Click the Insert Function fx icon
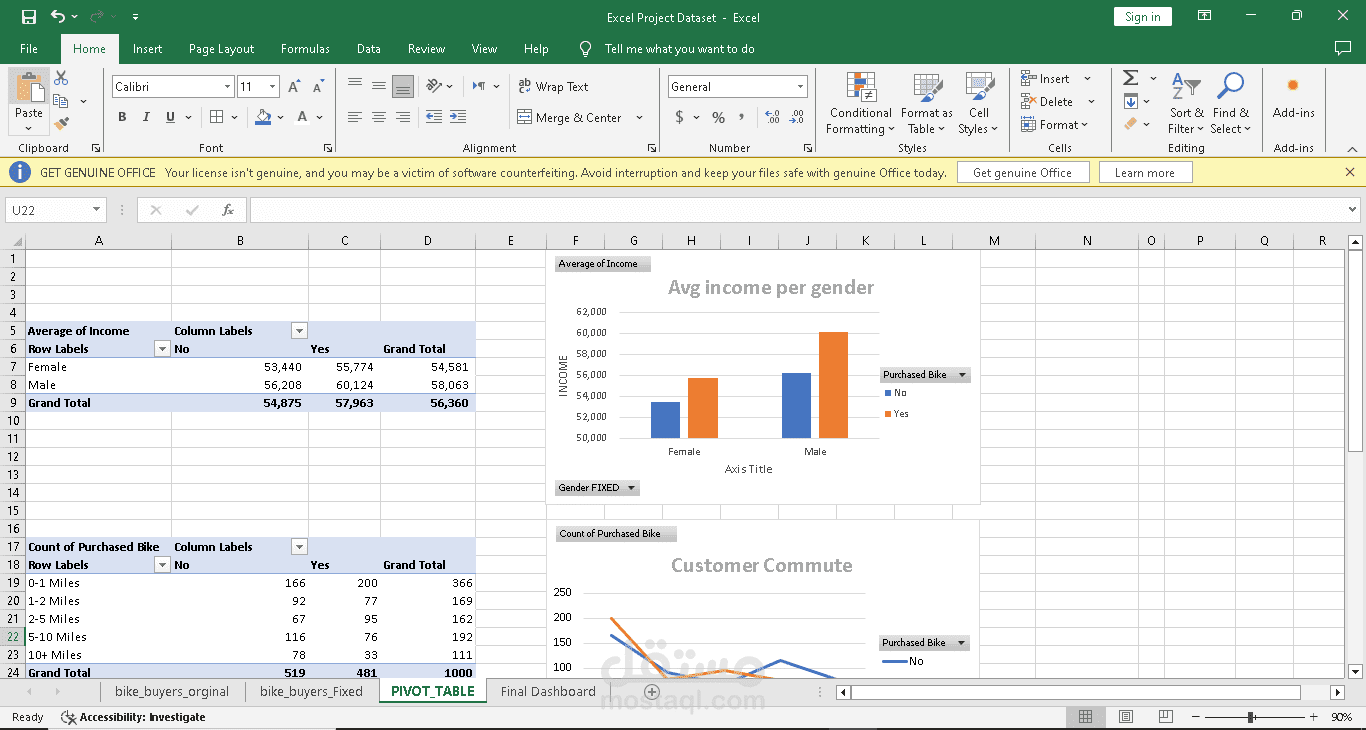This screenshot has width=1366, height=730. (x=228, y=210)
